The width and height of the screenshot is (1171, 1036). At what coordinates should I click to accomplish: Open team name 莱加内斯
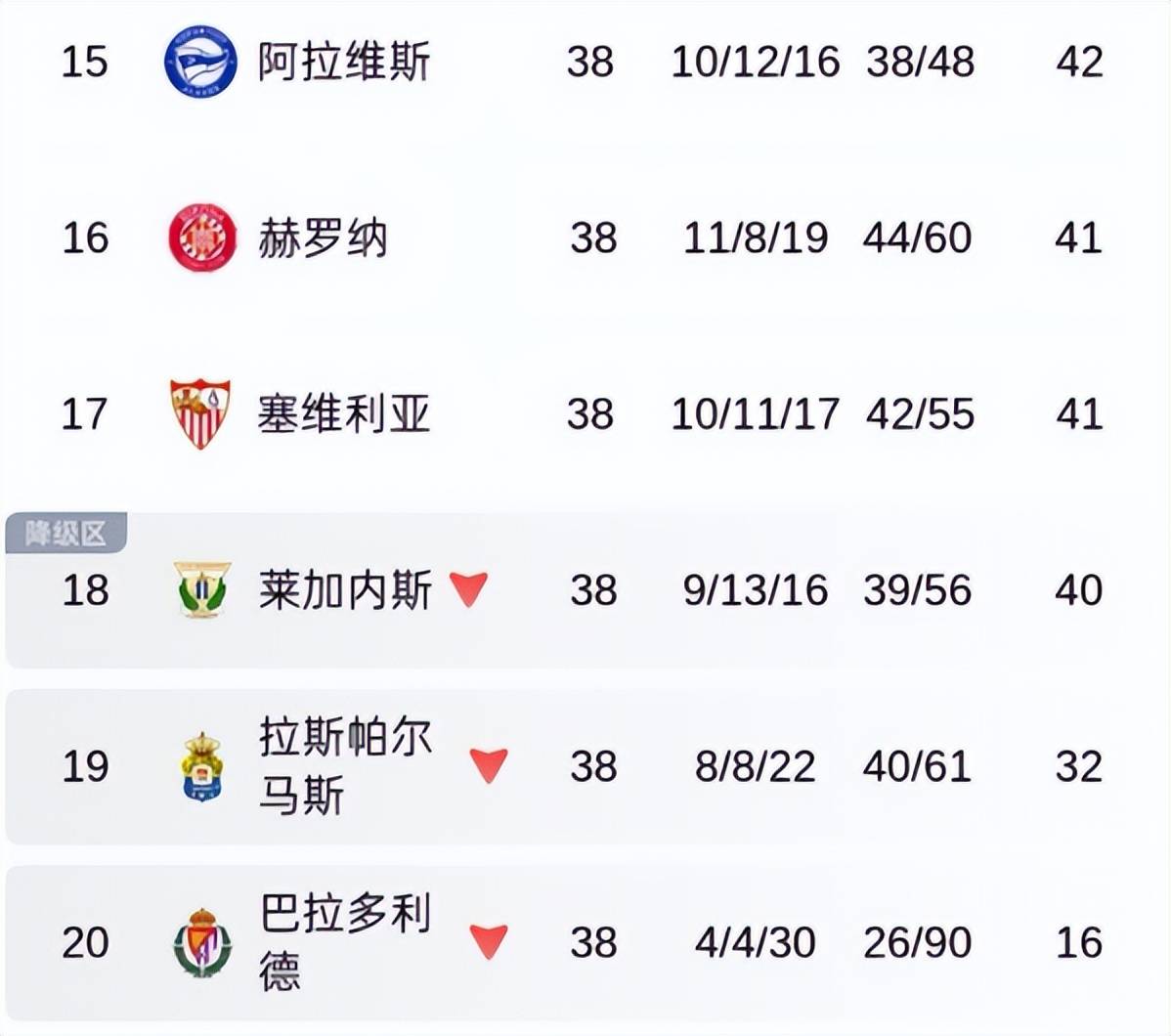pos(345,590)
